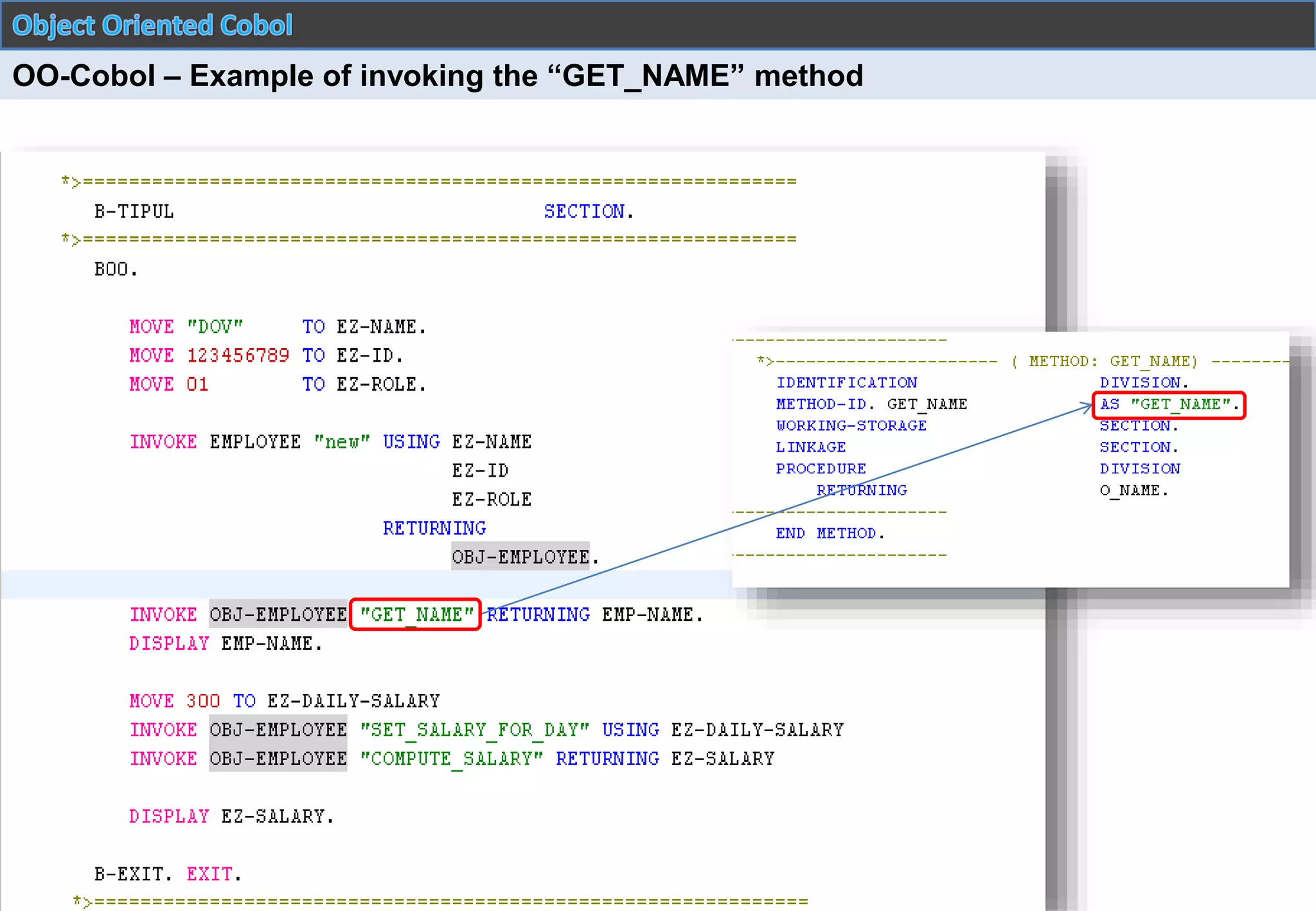Click the "GET_NAME" string in the INVOKE line

416,615
